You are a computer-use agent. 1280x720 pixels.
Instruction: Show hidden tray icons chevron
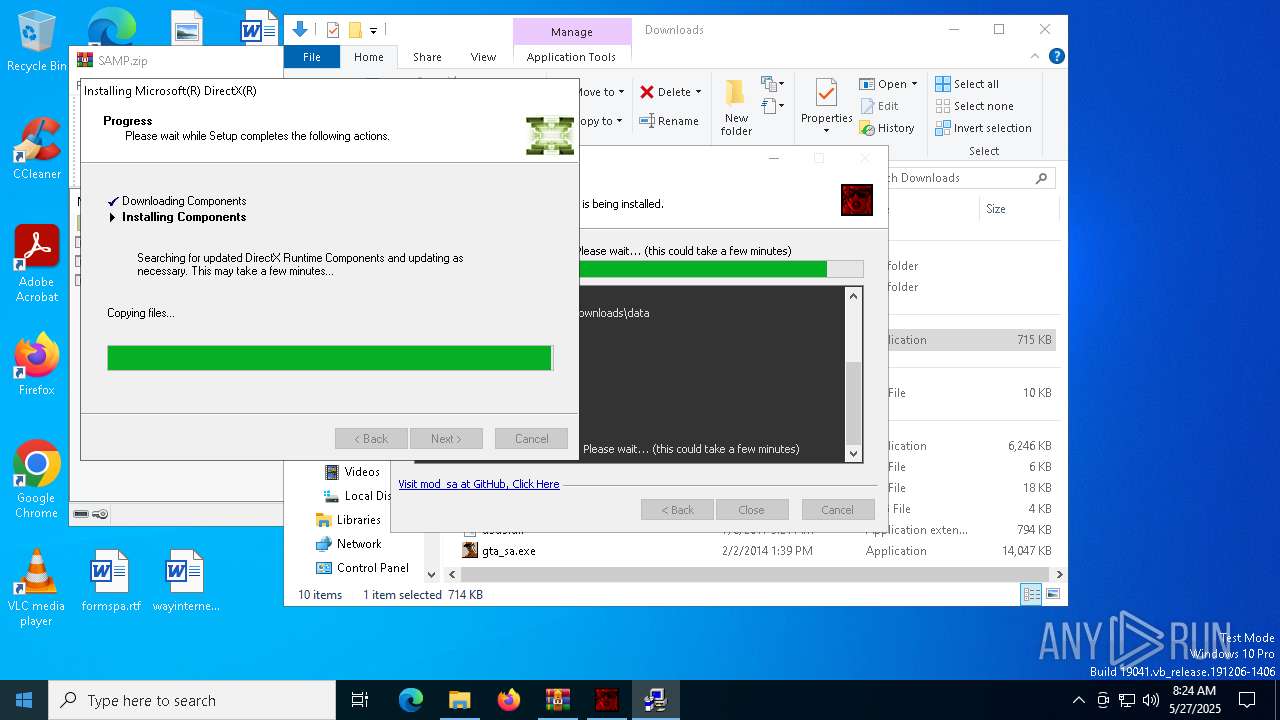1078,700
